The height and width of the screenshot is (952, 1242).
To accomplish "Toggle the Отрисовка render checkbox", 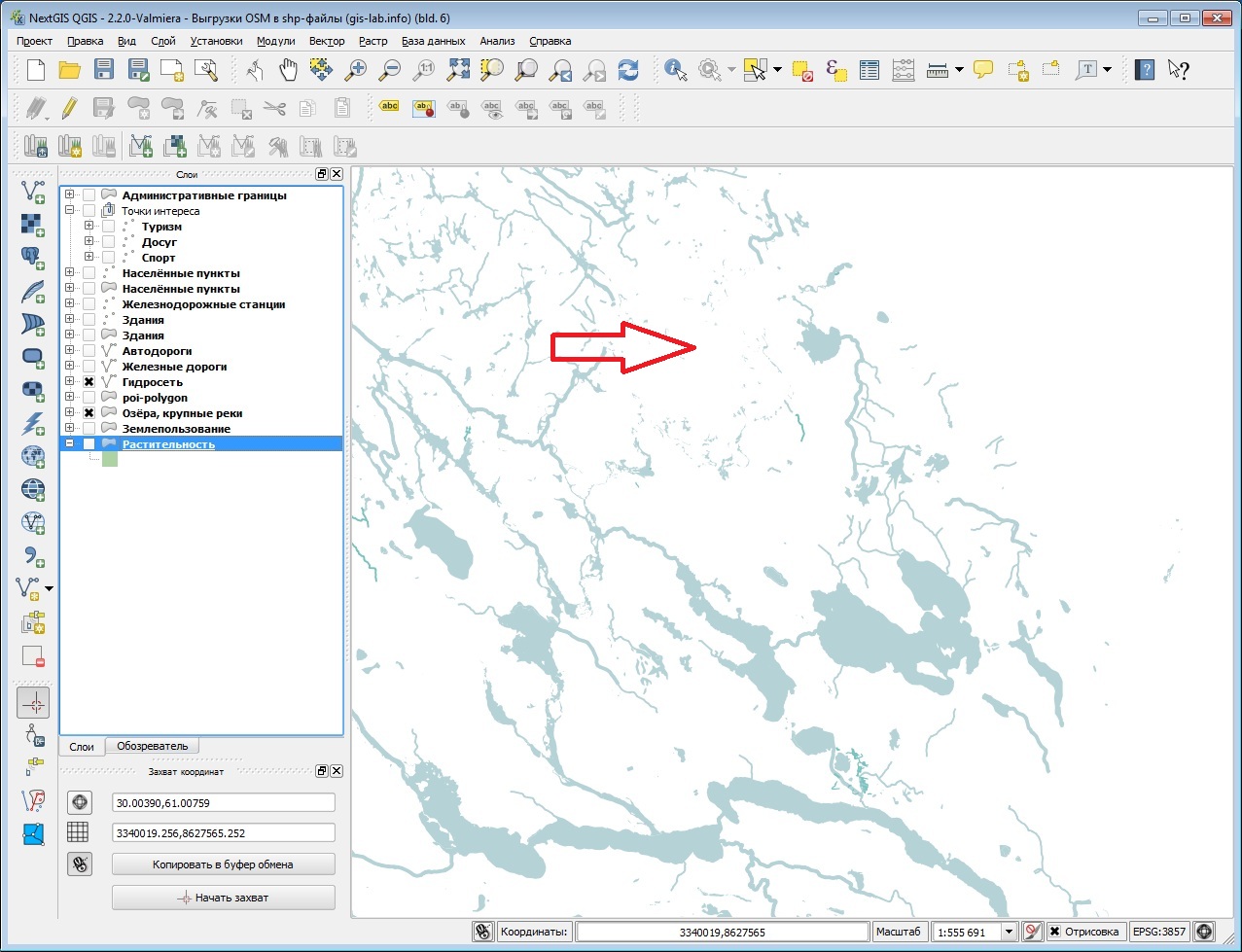I will (x=1054, y=932).
